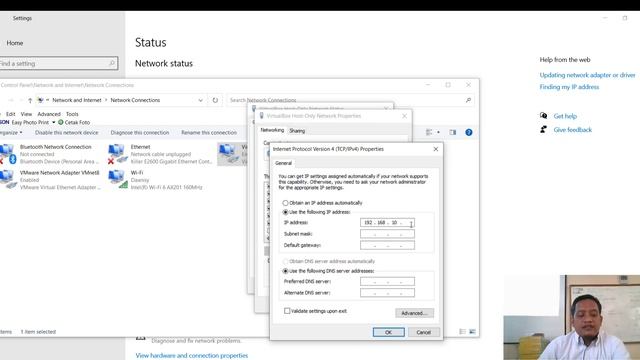The height and width of the screenshot is (360, 640).
Task: Click the Subnet mask field
Action: coord(387,234)
